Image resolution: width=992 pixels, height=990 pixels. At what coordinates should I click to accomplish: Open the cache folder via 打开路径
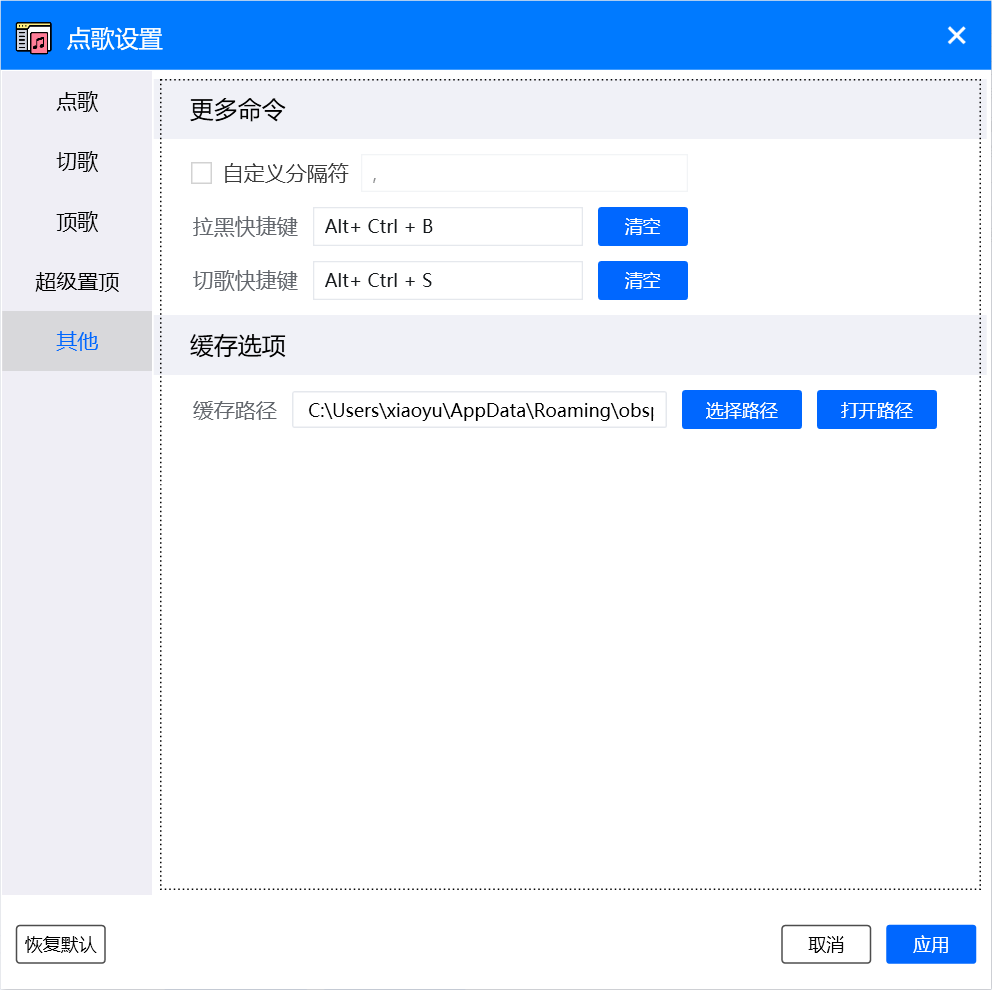point(876,409)
